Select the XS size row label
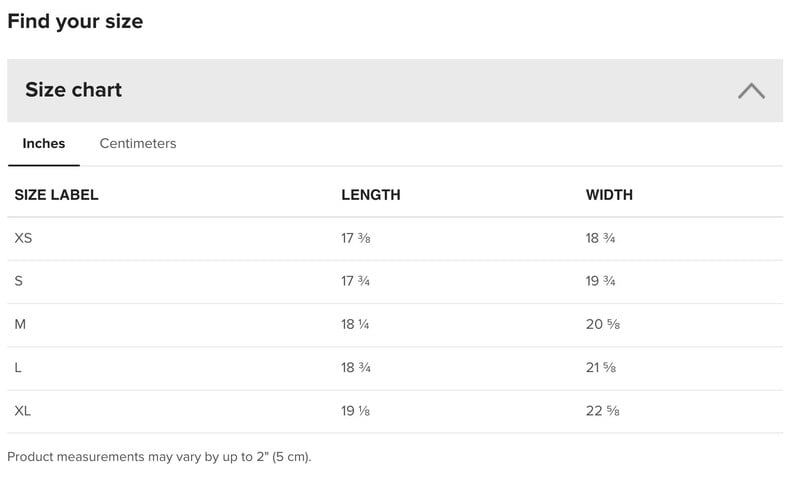This screenshot has height=479, width=794. pos(23,238)
